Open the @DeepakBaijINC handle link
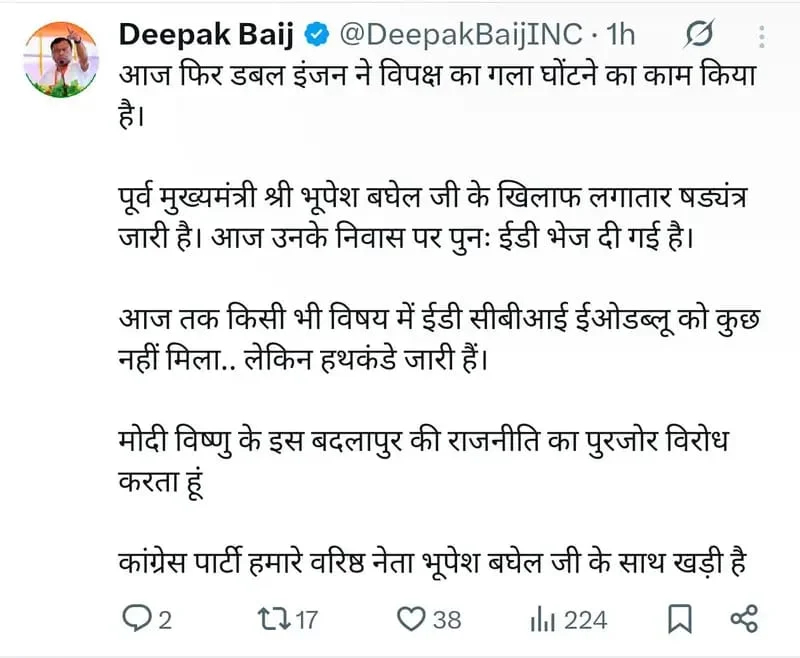This screenshot has width=800, height=658. [459, 34]
